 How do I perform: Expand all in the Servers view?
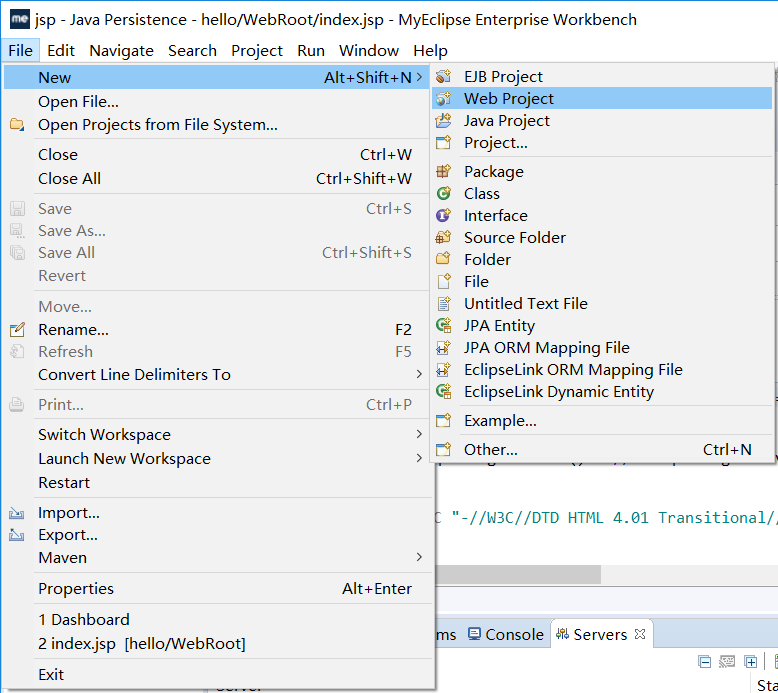point(750,662)
